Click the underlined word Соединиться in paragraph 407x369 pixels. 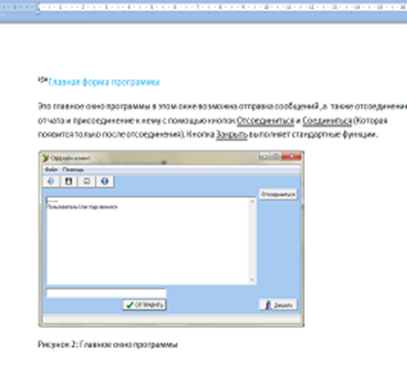pyautogui.click(x=327, y=121)
